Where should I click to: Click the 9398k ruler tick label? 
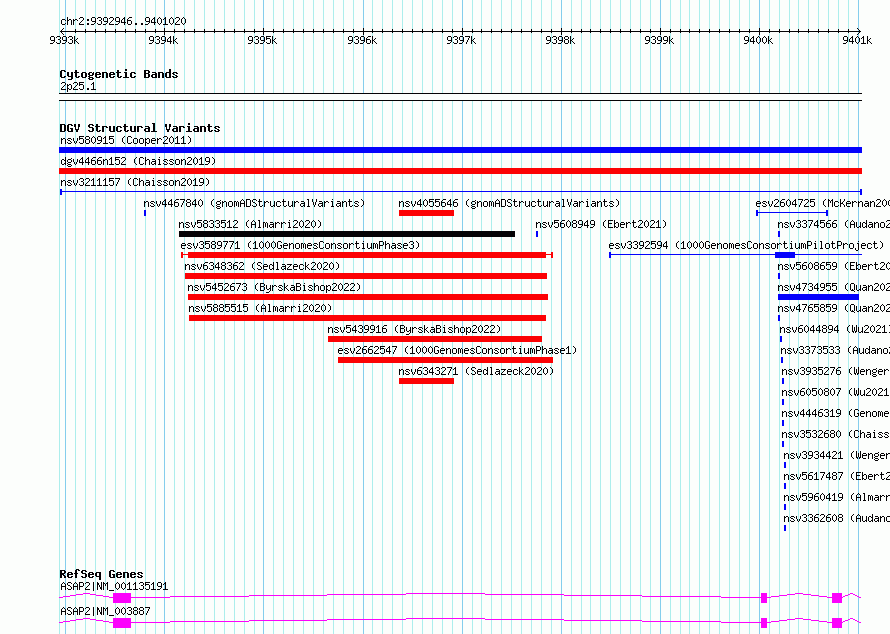560,40
